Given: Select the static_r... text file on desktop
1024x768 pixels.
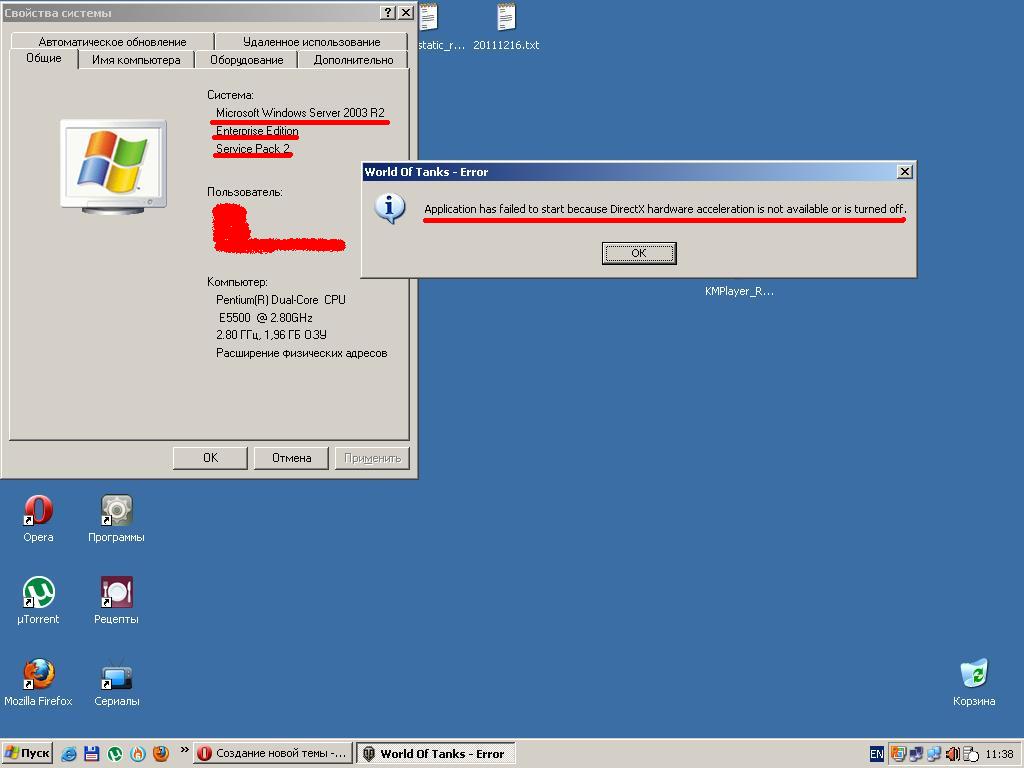Looking at the screenshot, I should coord(438,27).
